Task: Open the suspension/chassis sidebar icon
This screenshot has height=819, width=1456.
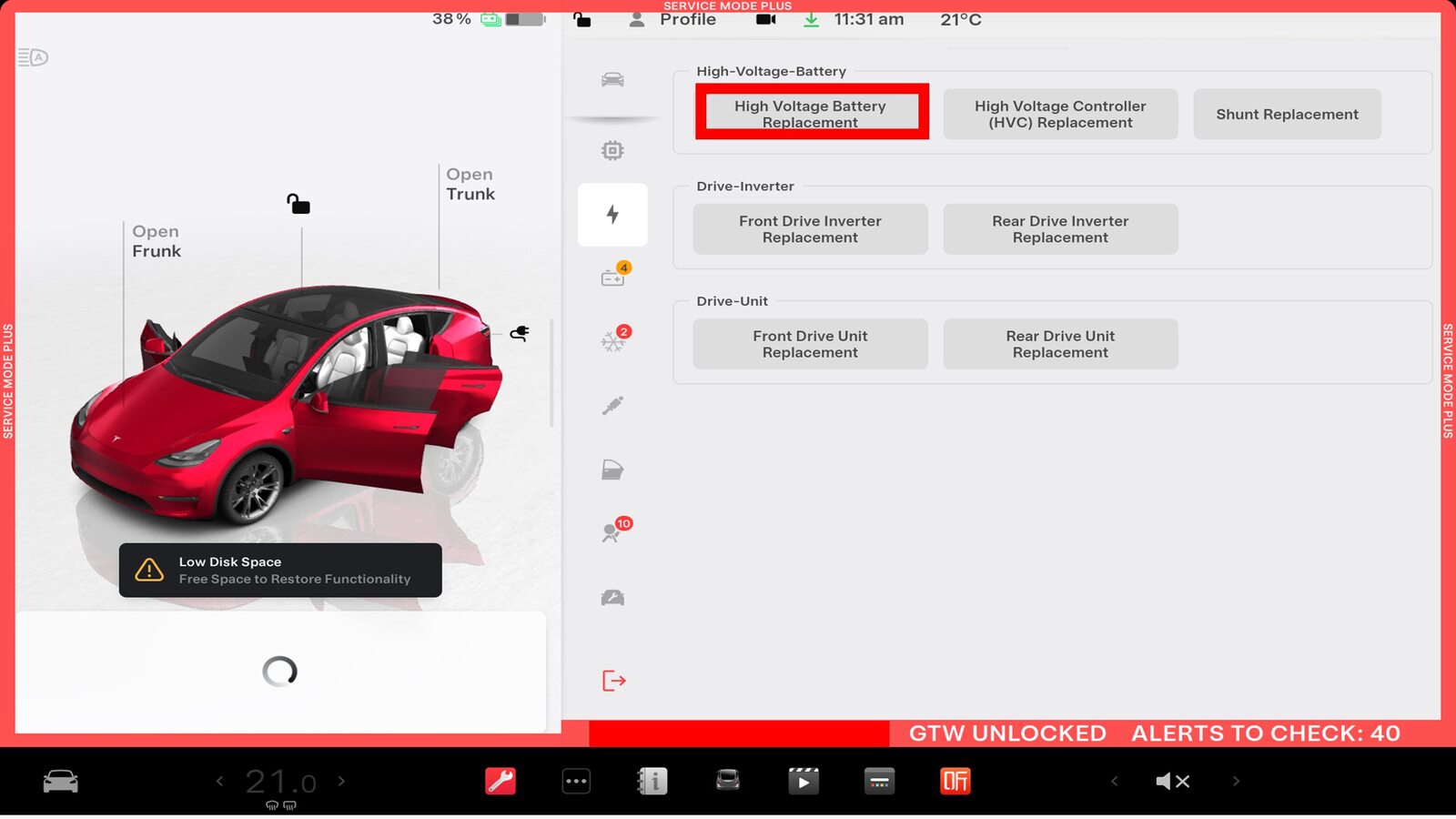Action: [612, 406]
